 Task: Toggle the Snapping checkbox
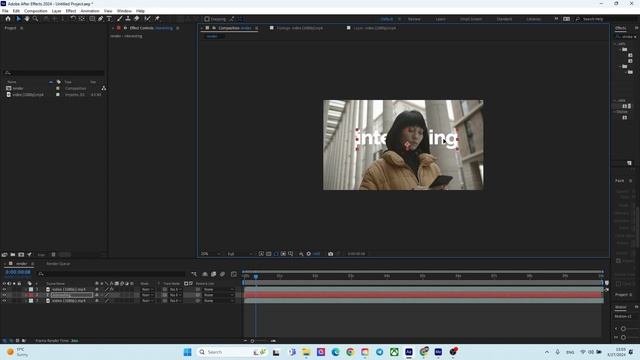point(207,19)
